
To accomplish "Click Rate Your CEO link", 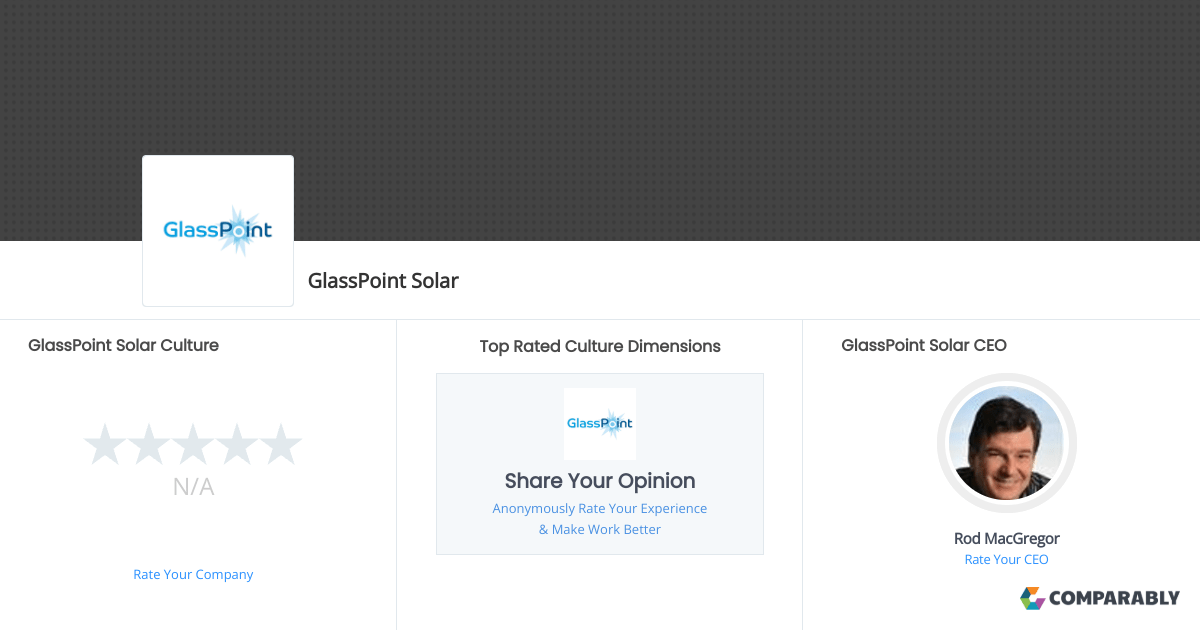I will 1006,559.
